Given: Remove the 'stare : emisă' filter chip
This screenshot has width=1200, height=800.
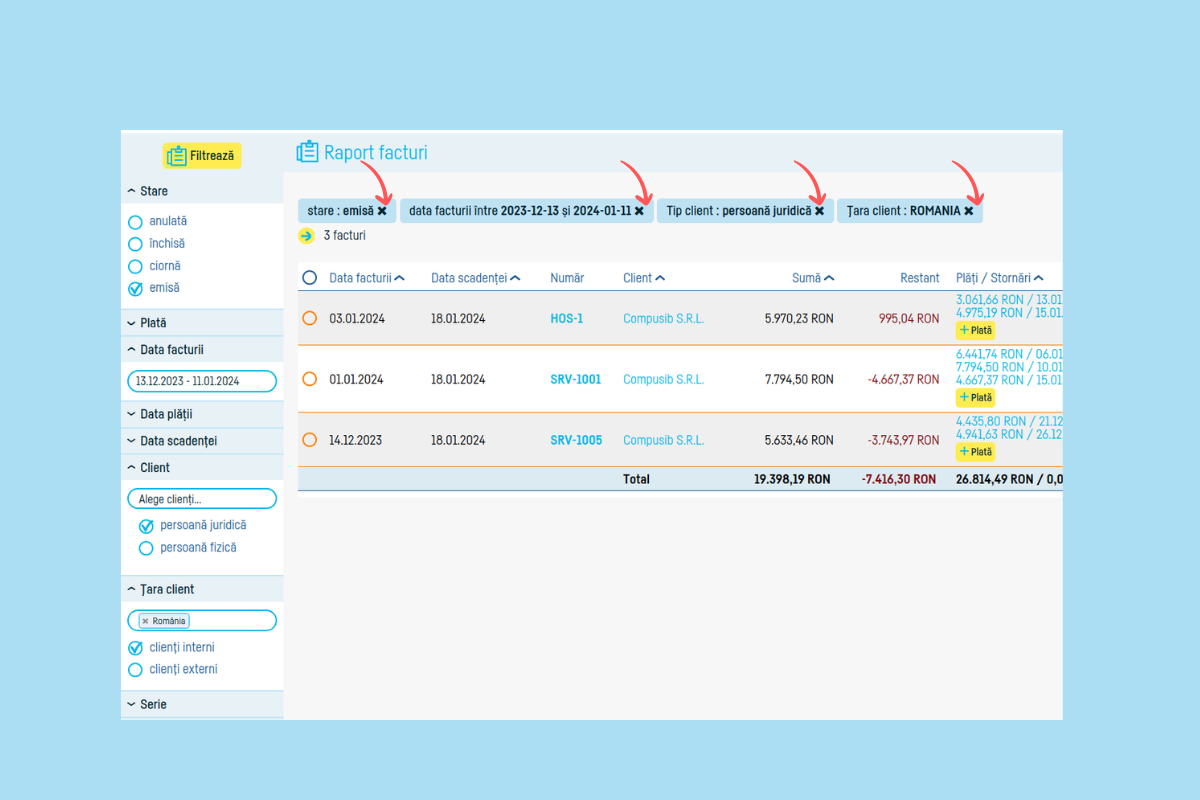Looking at the screenshot, I should 382,211.
